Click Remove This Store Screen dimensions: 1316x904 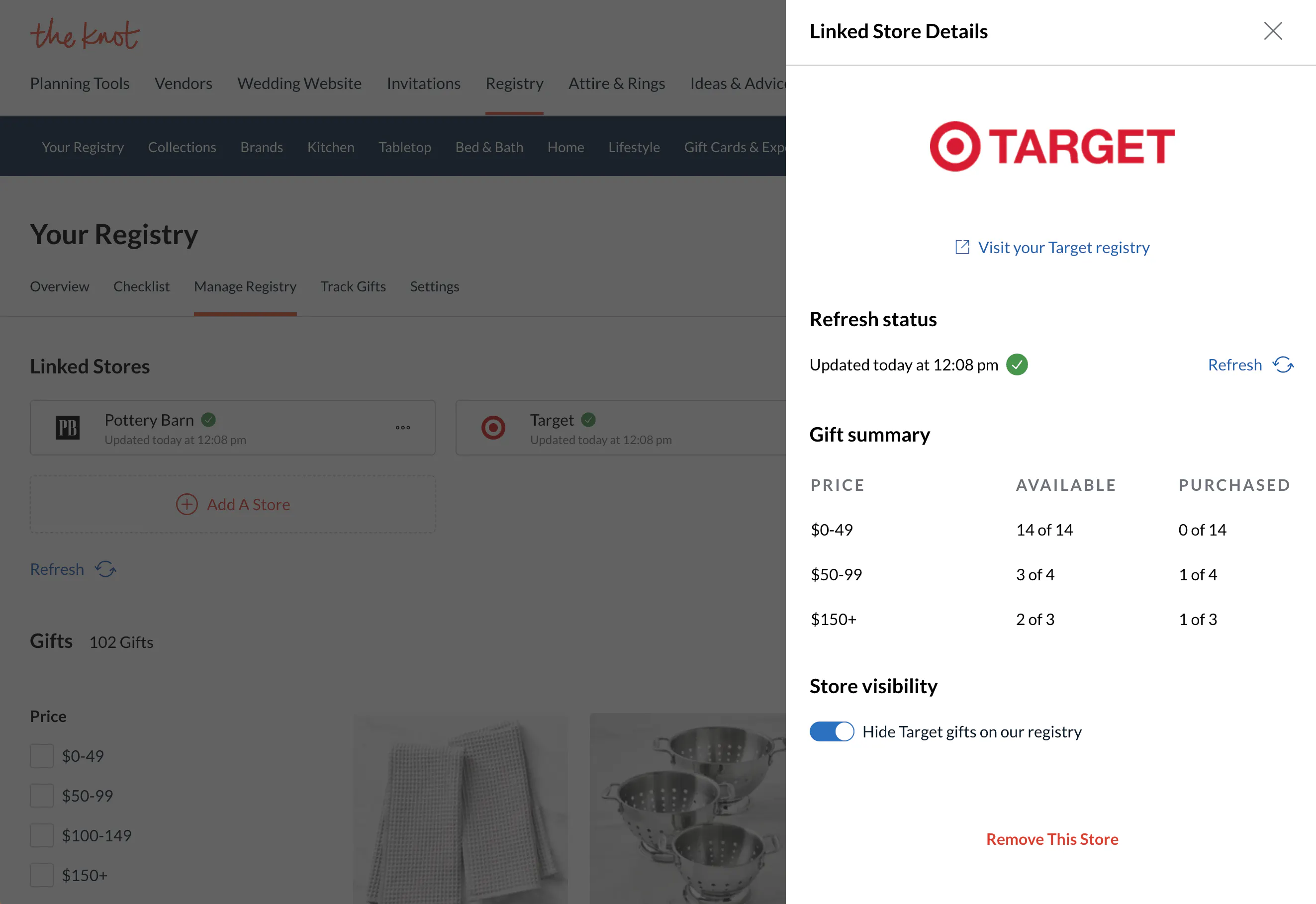click(x=1051, y=839)
